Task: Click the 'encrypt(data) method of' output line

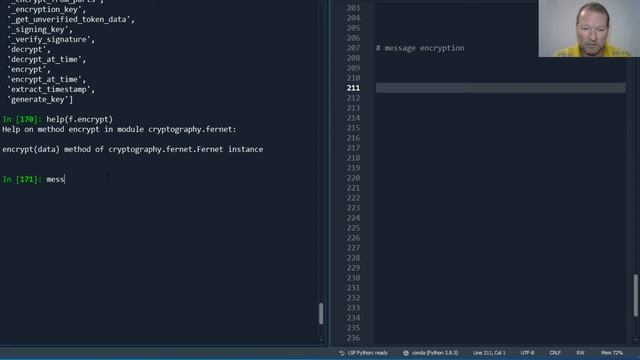Action: 133,149
